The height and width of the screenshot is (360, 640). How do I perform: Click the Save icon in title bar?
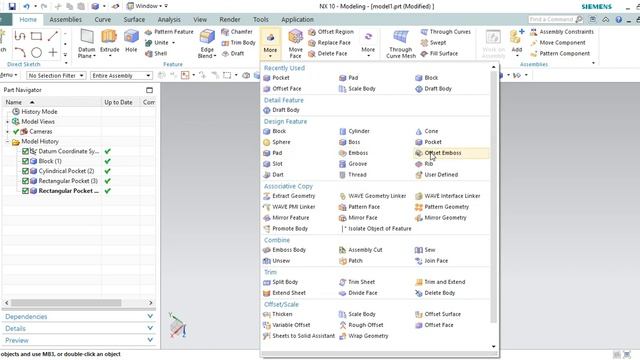(x=12, y=6)
